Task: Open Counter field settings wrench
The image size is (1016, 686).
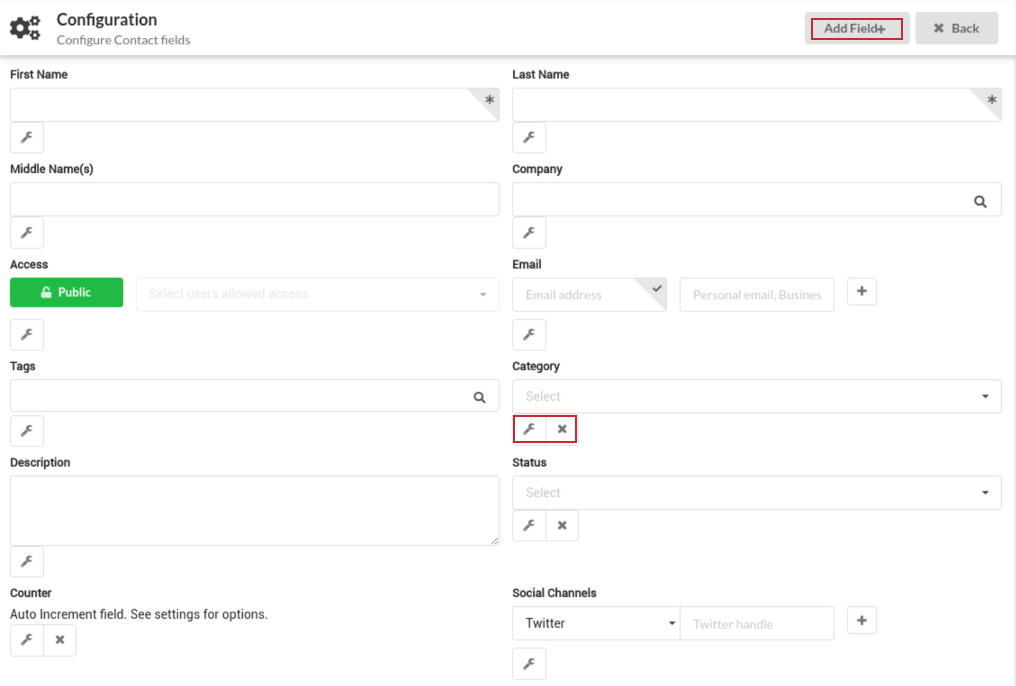Action: point(27,640)
